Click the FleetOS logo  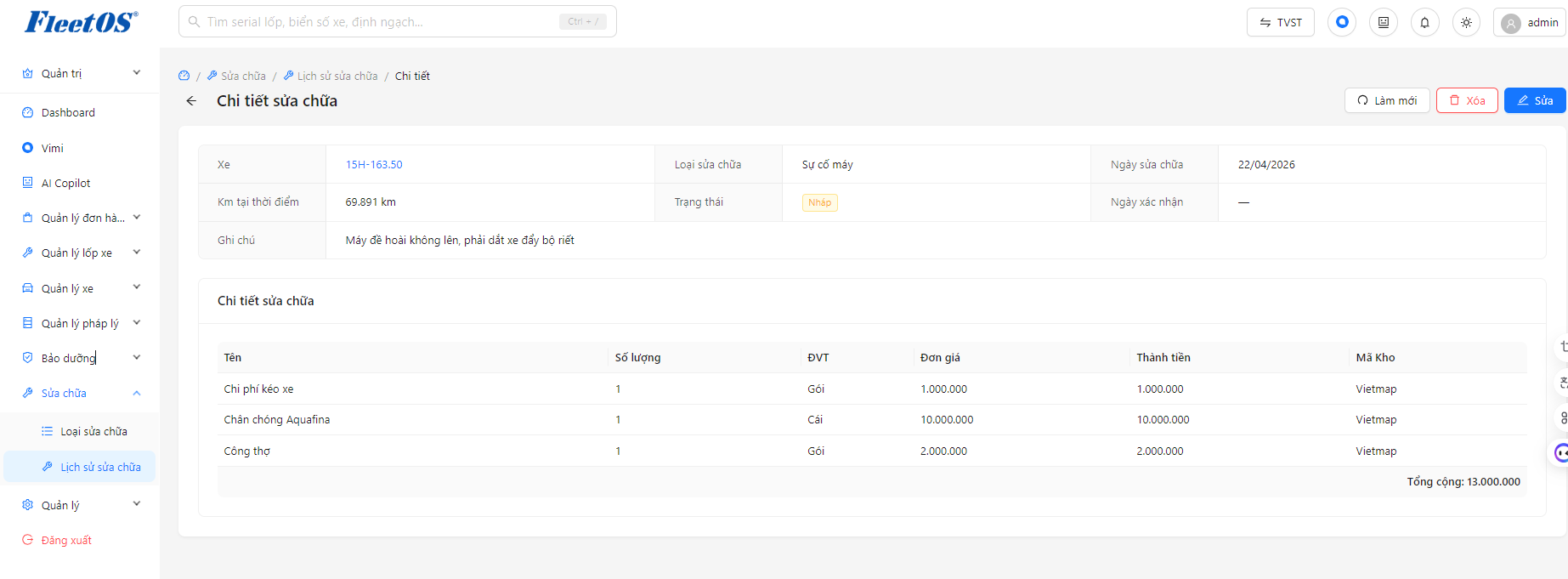(x=81, y=22)
